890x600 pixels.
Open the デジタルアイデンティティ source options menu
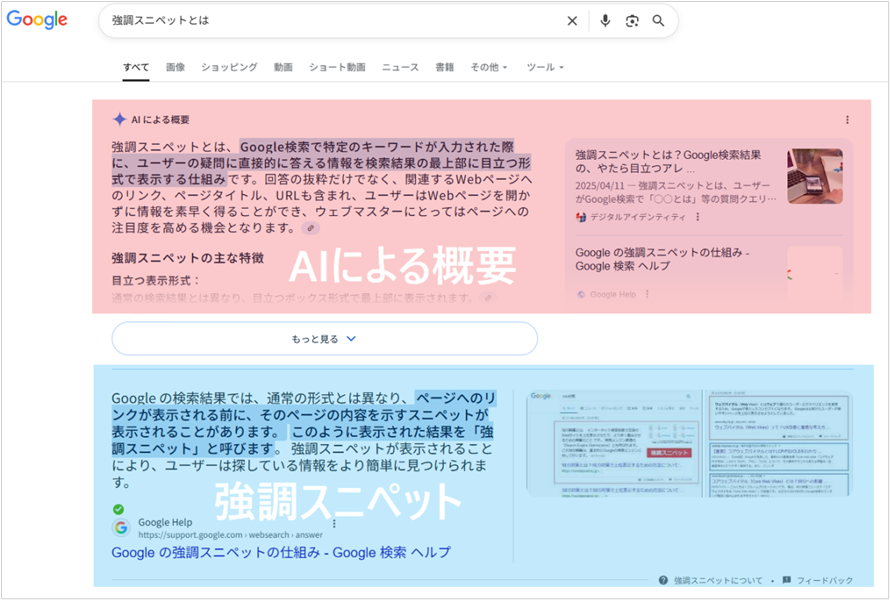(x=698, y=217)
